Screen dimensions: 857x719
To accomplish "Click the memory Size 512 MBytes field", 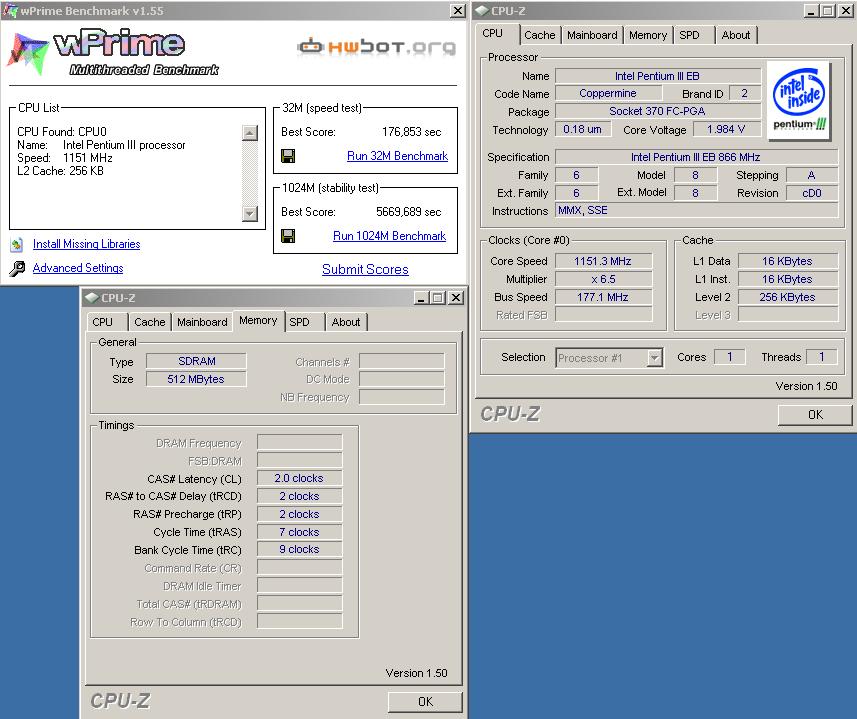I will (x=196, y=379).
